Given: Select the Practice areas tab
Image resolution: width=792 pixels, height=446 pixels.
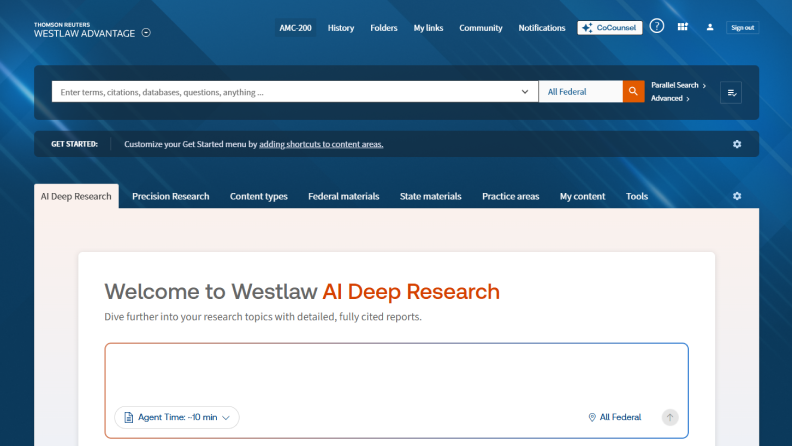Looking at the screenshot, I should pos(510,196).
